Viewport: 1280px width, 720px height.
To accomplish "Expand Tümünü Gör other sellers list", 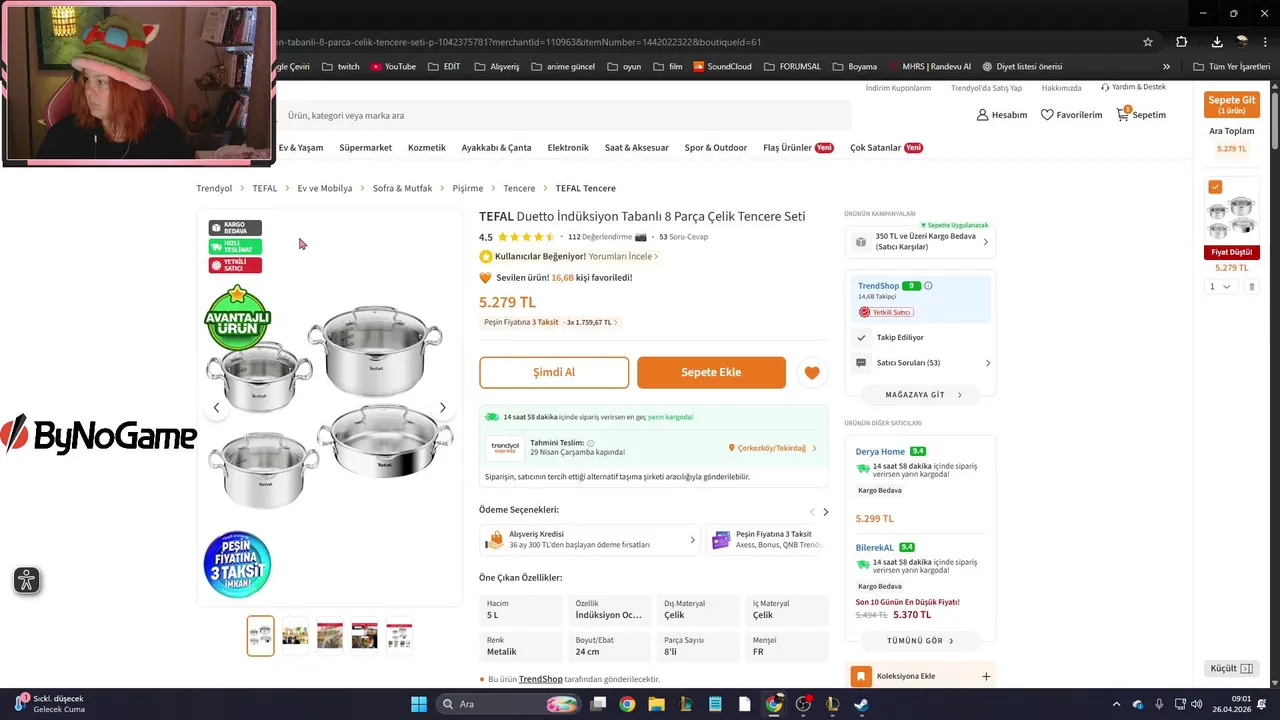I will click(920, 641).
